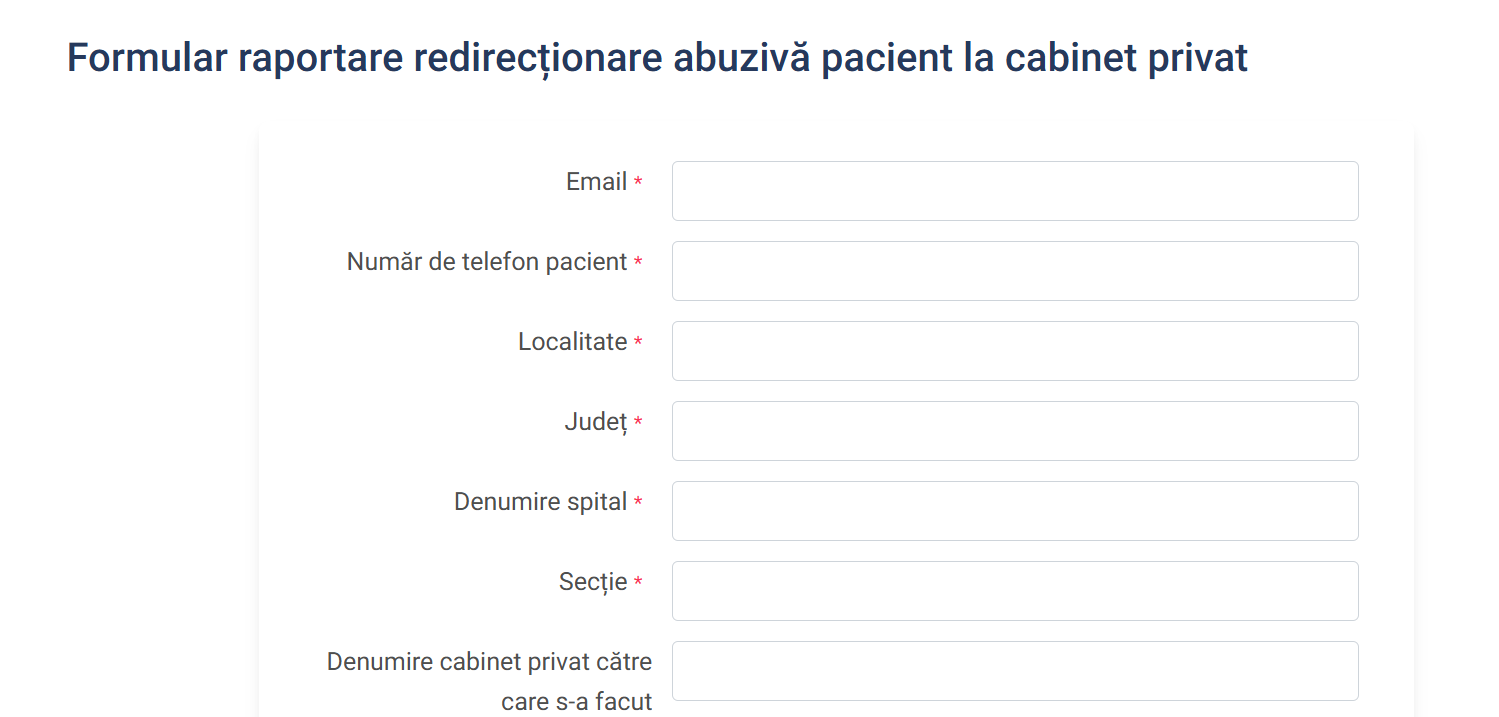Click the Județ label

pos(595,422)
